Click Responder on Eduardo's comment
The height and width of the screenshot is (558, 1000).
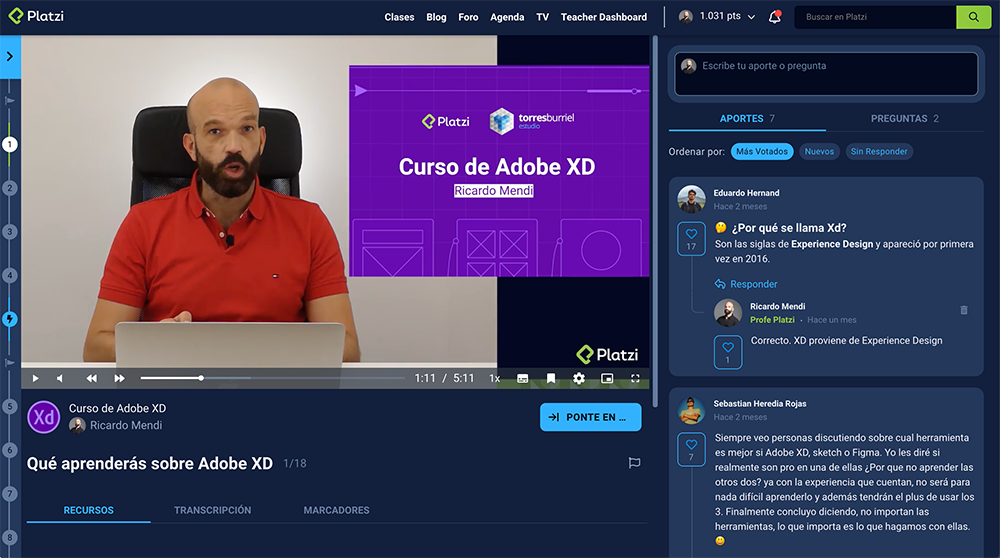pyautogui.click(x=746, y=284)
